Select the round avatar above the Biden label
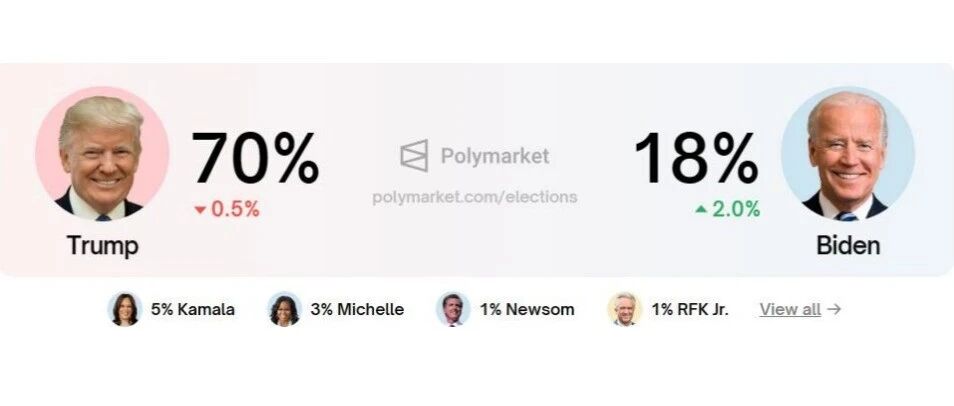 pyautogui.click(x=848, y=153)
